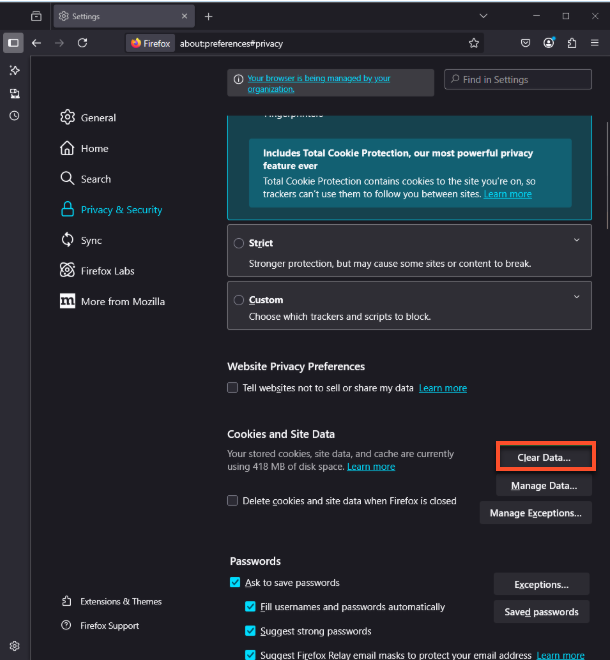Bookmark this page with star icon
610x660 pixels.
tap(474, 43)
